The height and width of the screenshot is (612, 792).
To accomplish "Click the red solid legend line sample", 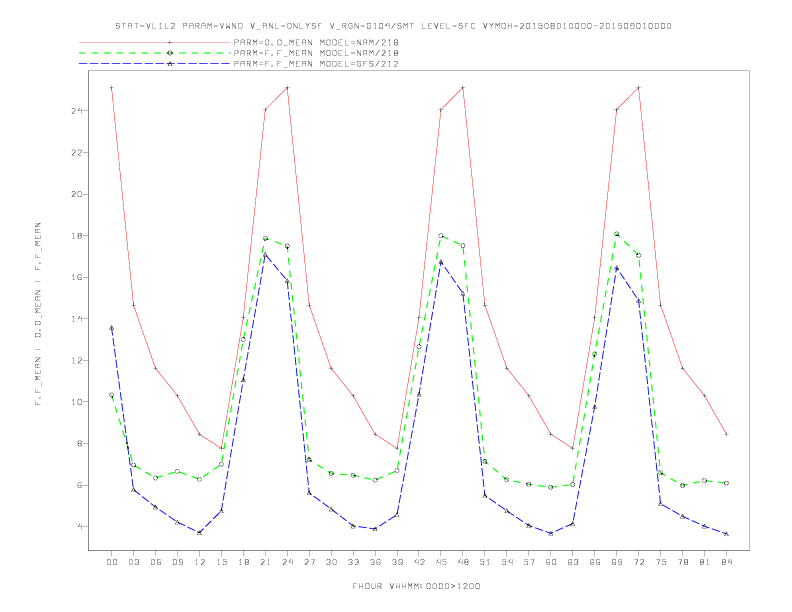I will [x=155, y=42].
